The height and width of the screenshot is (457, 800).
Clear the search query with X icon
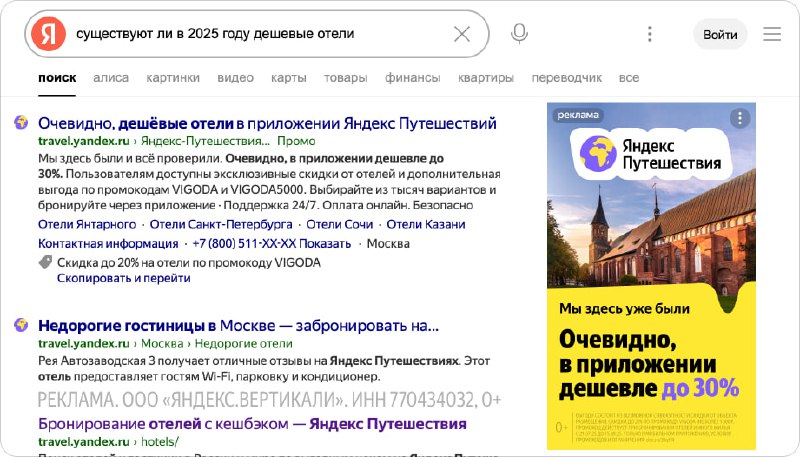[x=462, y=34]
